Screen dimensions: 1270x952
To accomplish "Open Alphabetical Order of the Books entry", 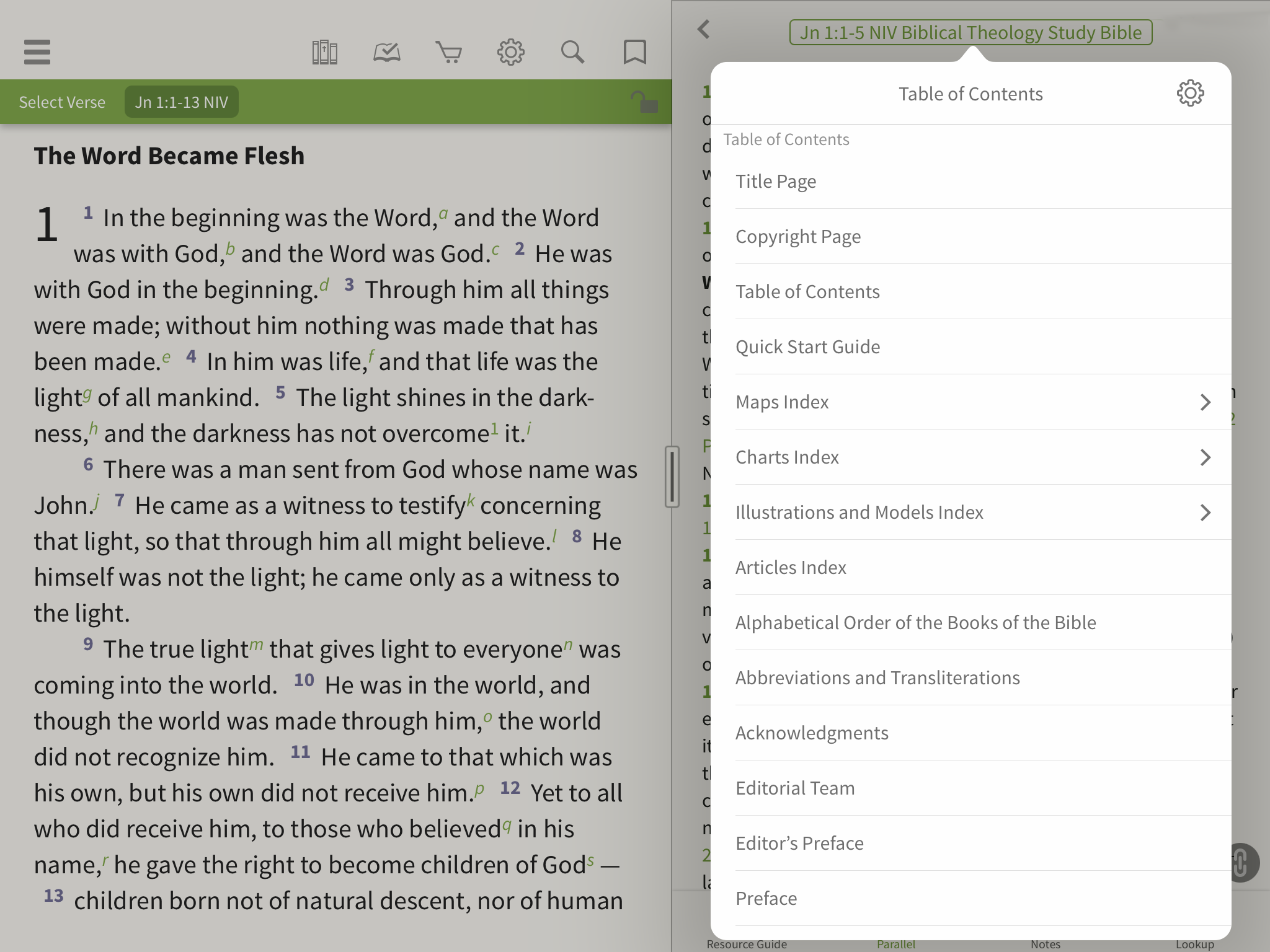I will (x=970, y=623).
